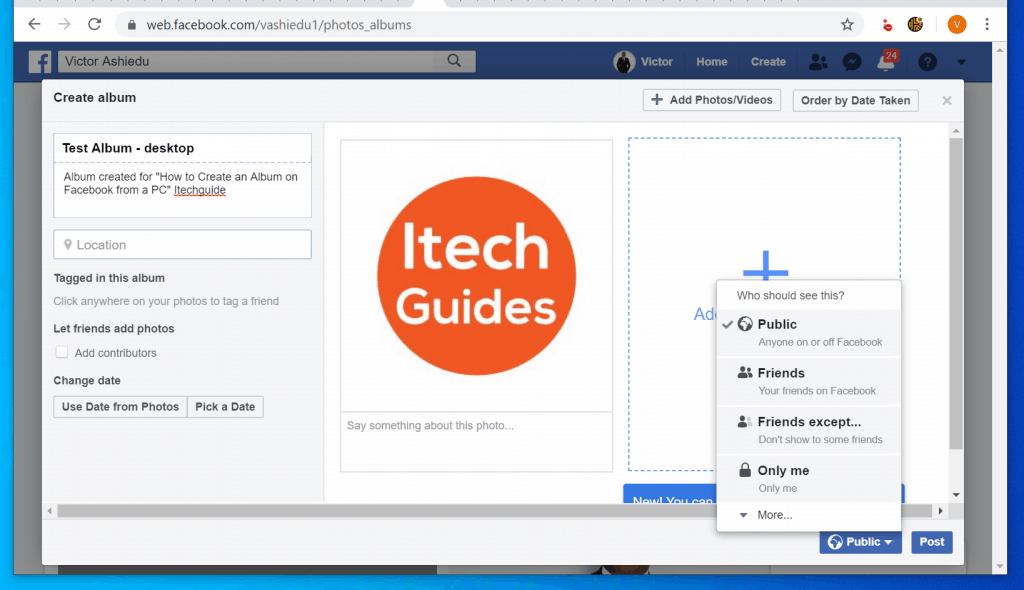Select Public audience option
Viewport: 1024px width, 590px height.
coord(808,333)
